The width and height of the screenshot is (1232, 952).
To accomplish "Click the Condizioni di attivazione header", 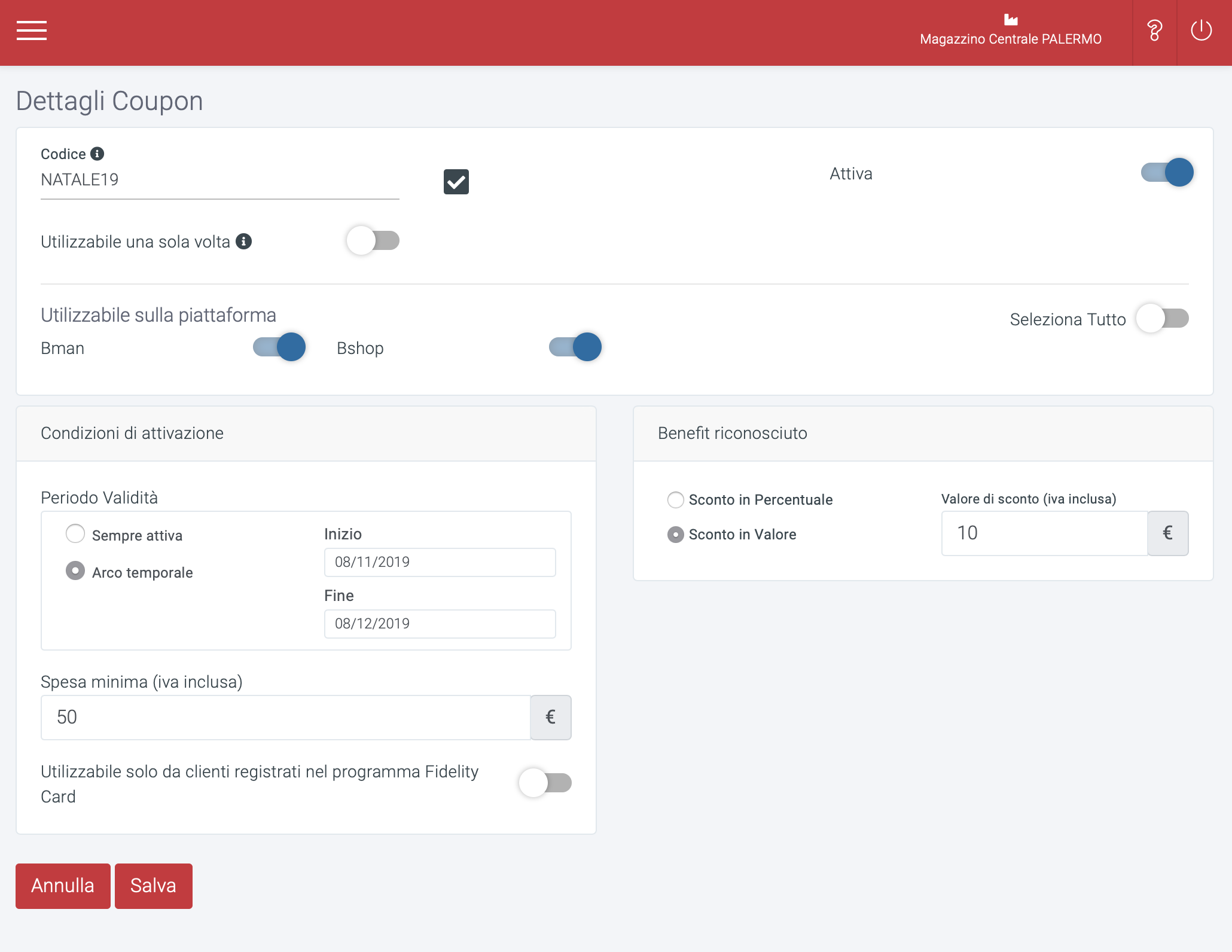I will [132, 433].
